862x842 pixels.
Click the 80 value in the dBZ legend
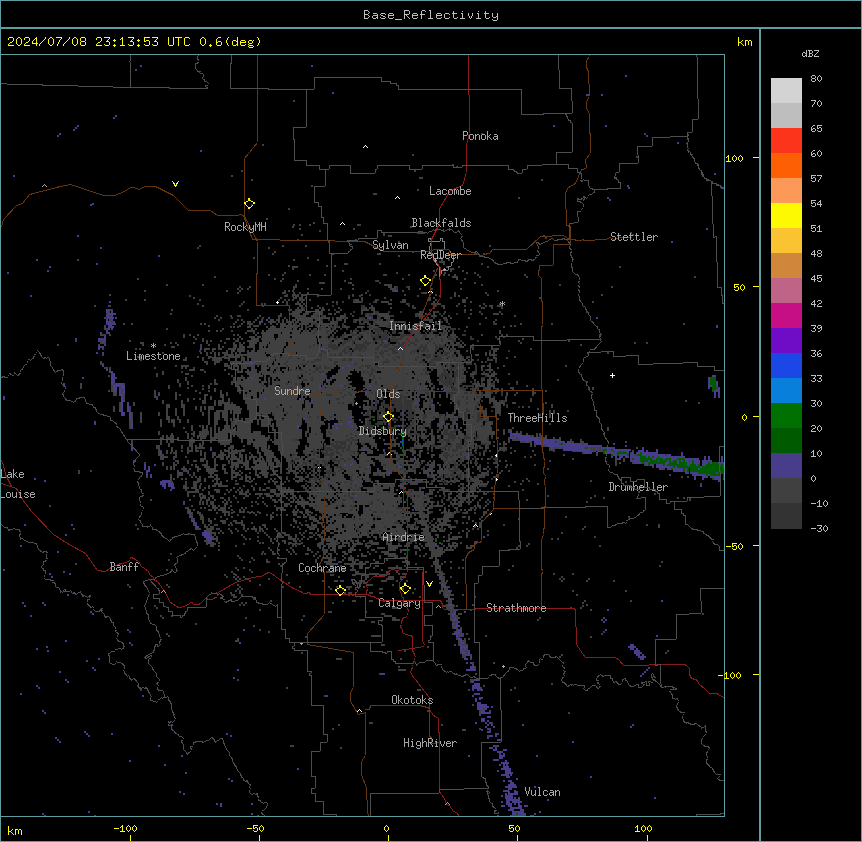coord(816,79)
